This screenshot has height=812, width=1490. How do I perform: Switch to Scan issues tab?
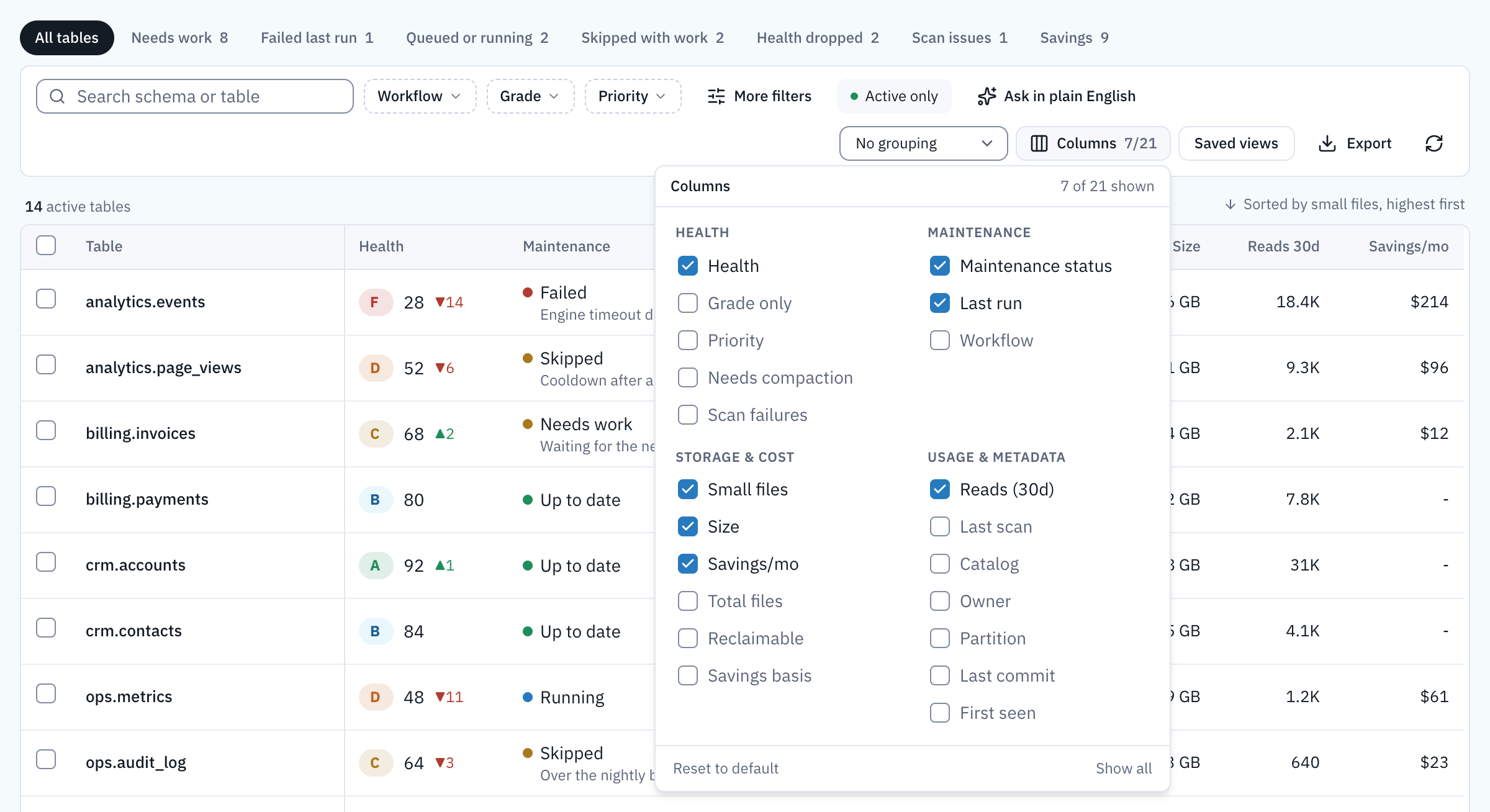(959, 38)
